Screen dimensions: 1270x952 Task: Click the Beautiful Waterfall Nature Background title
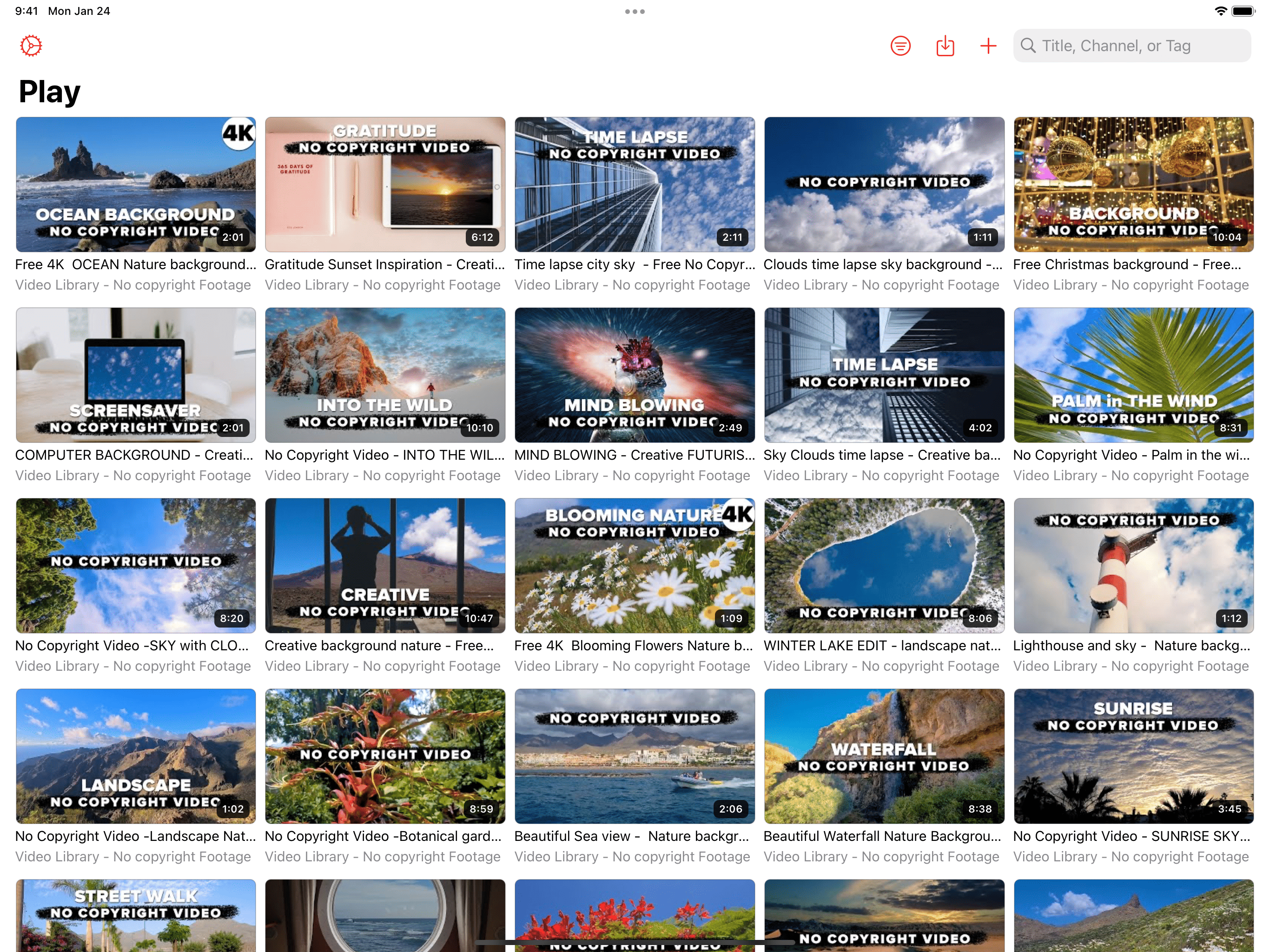coord(882,836)
